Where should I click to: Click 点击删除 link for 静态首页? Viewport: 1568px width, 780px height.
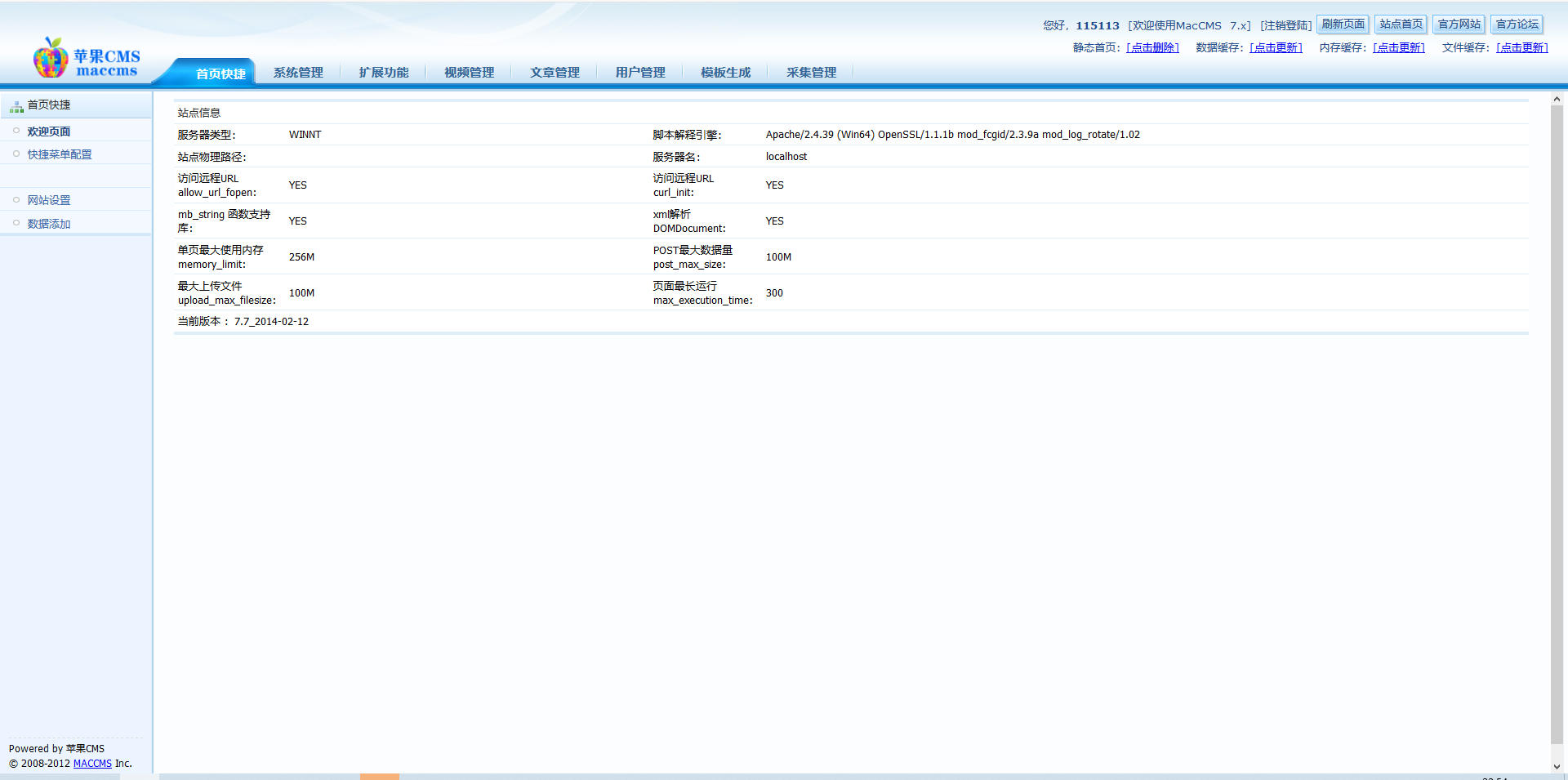click(1152, 47)
